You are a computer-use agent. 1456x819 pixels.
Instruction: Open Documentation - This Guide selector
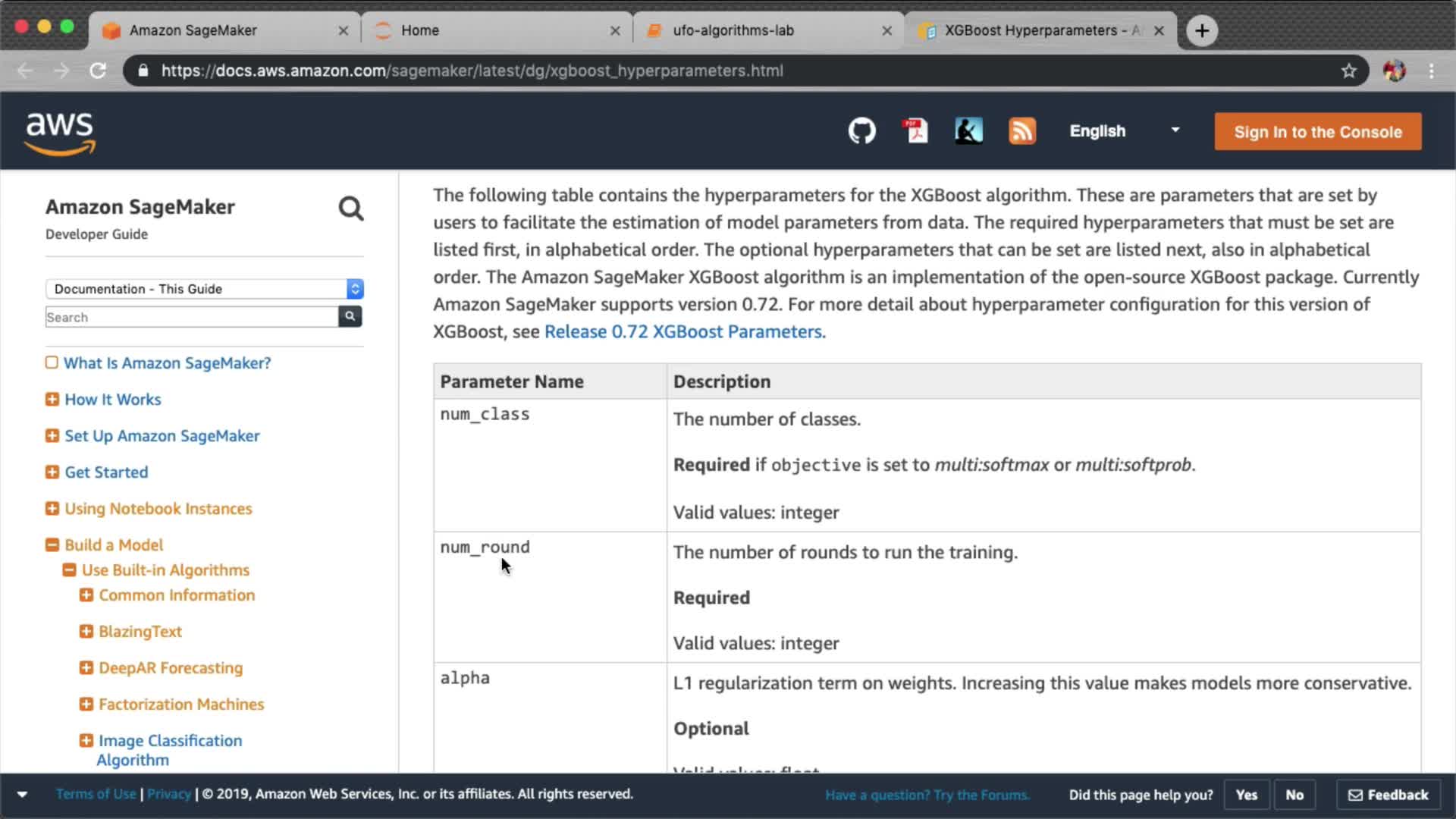tap(204, 289)
